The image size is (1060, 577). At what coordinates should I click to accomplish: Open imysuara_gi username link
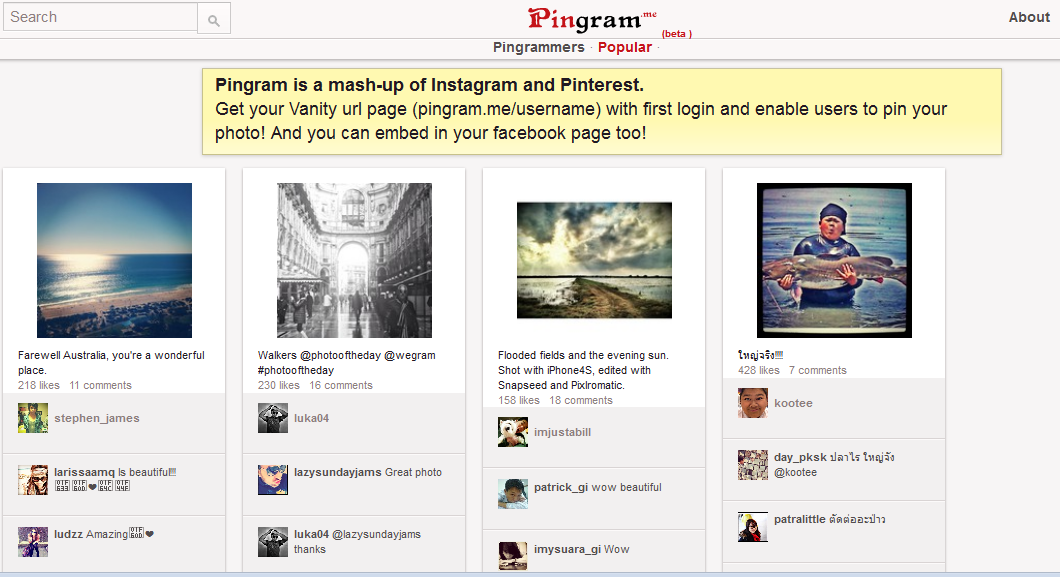567,549
